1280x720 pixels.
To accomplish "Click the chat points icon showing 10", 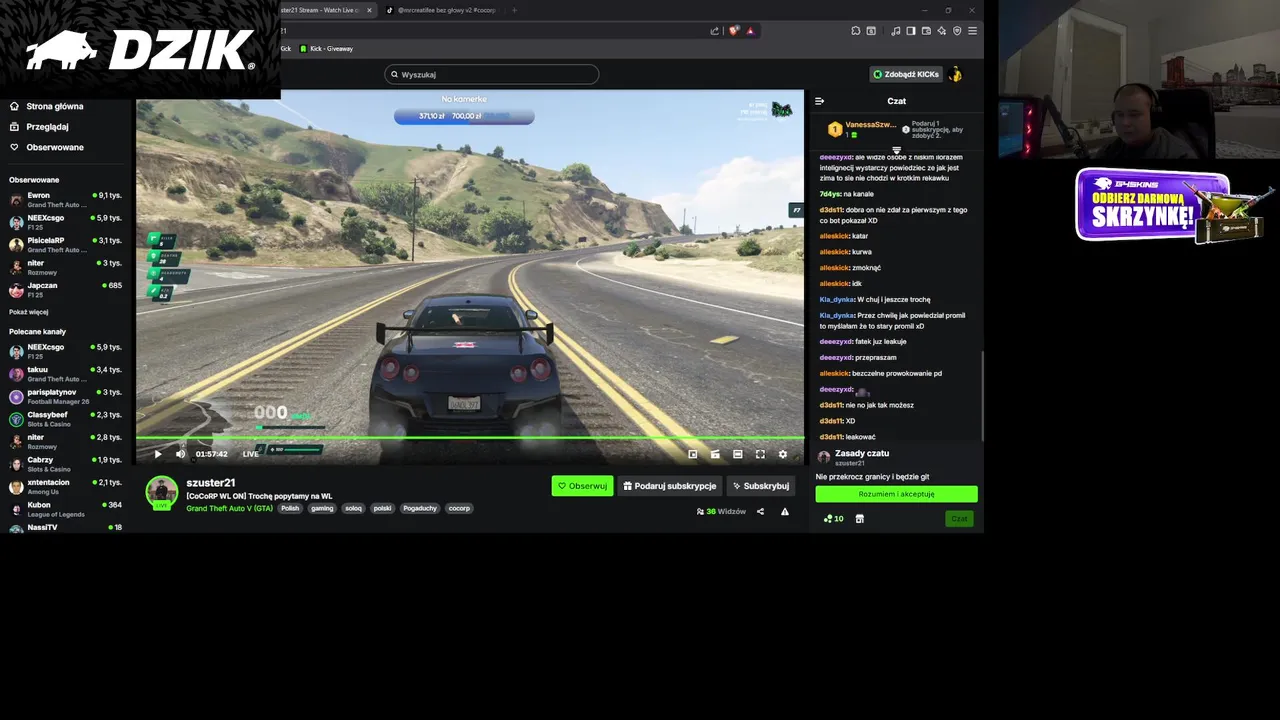I will [x=833, y=519].
